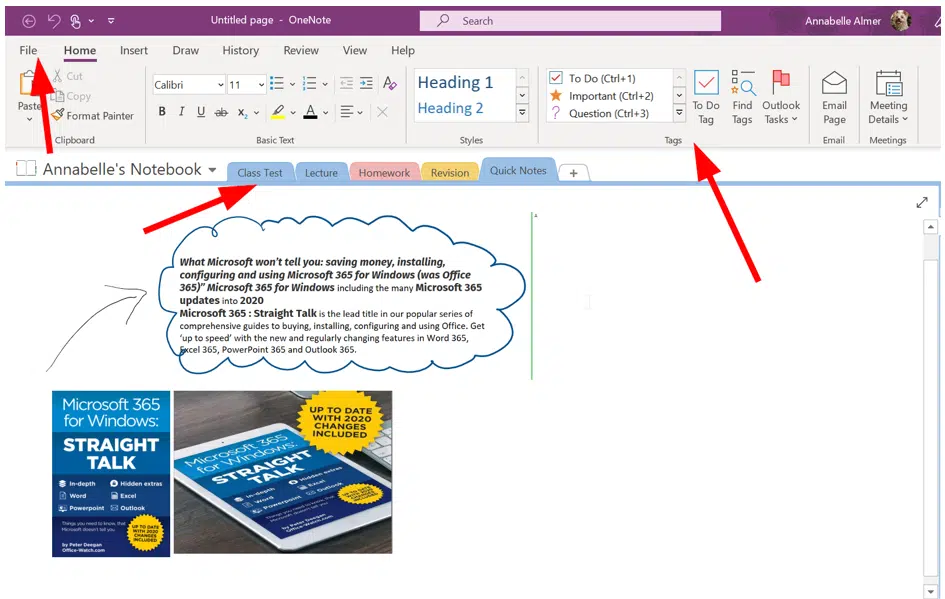Expand the Tags gallery more arrow
945x599 pixels.
click(x=679, y=113)
